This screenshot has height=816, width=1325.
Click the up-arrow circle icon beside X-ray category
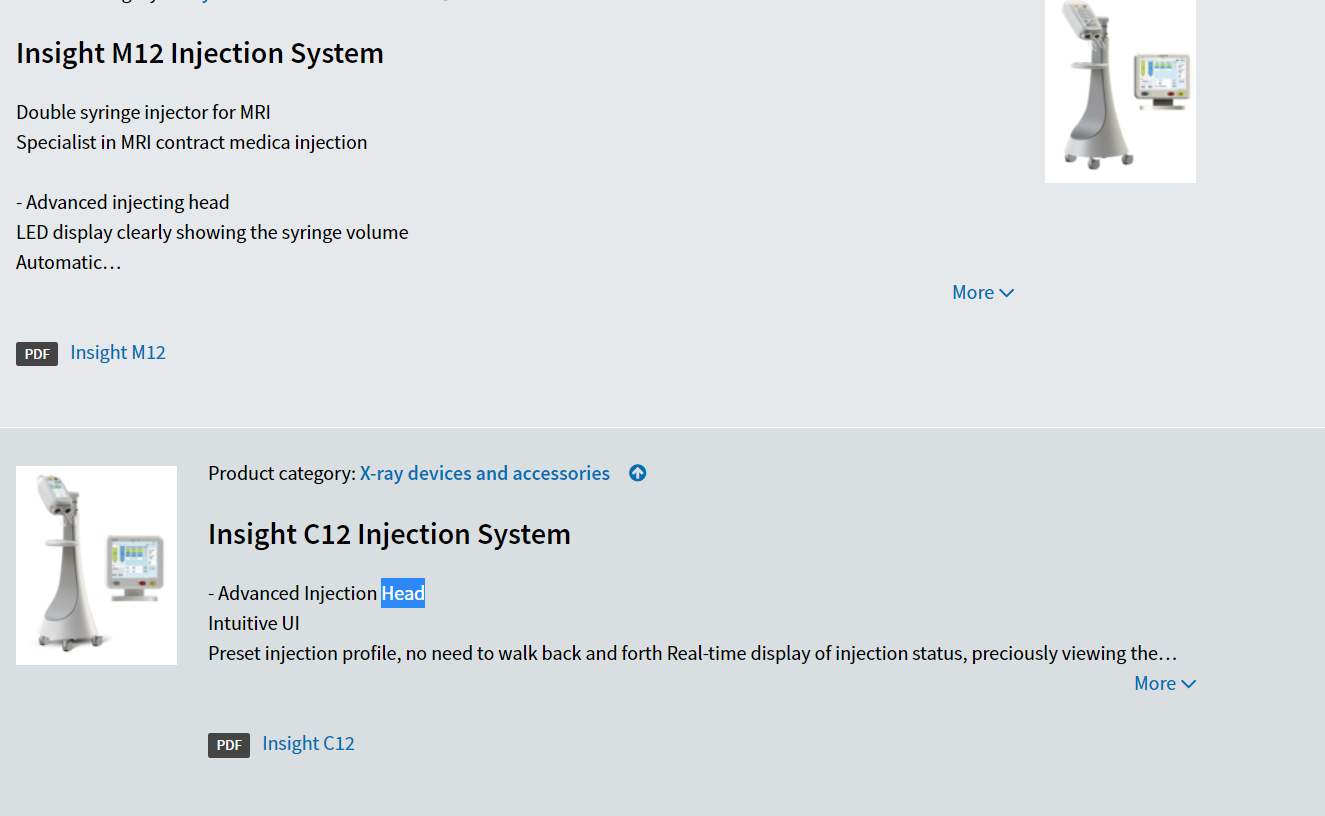(637, 473)
